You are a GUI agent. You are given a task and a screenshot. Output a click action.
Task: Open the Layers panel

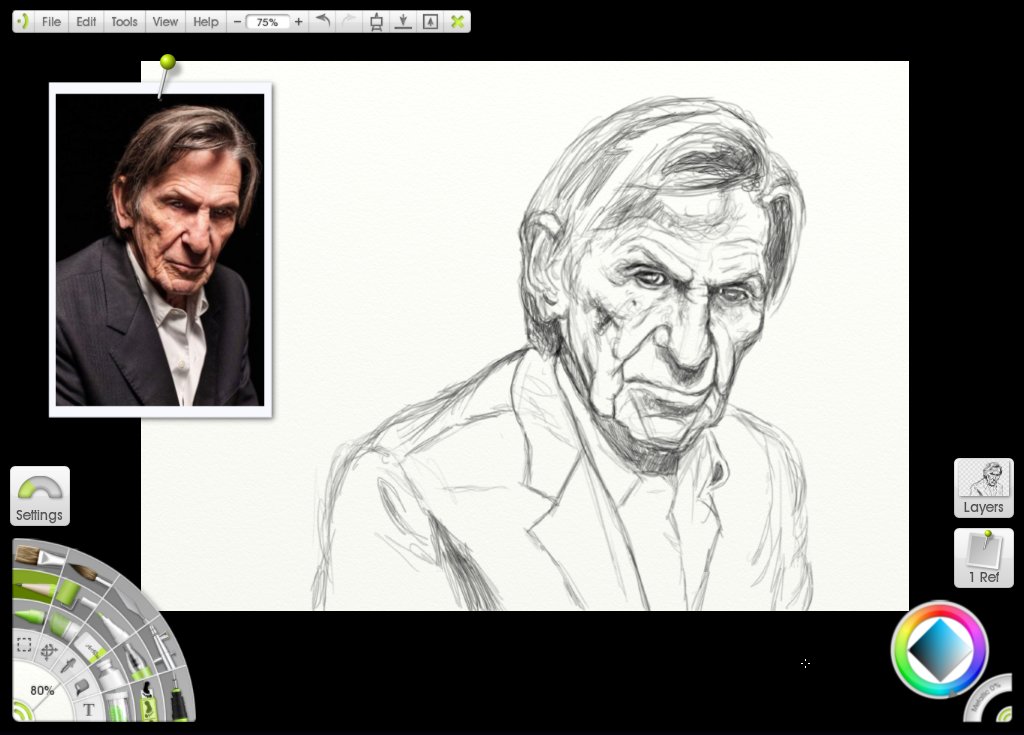coord(984,488)
